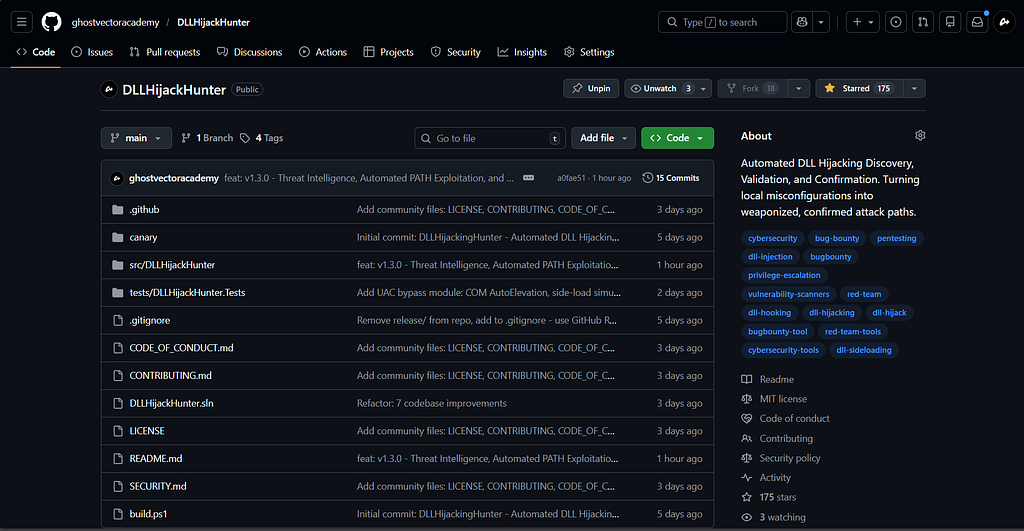Viewport: 1024px width, 531px height.
Task: Switch to the Issues tab
Action: (92, 52)
